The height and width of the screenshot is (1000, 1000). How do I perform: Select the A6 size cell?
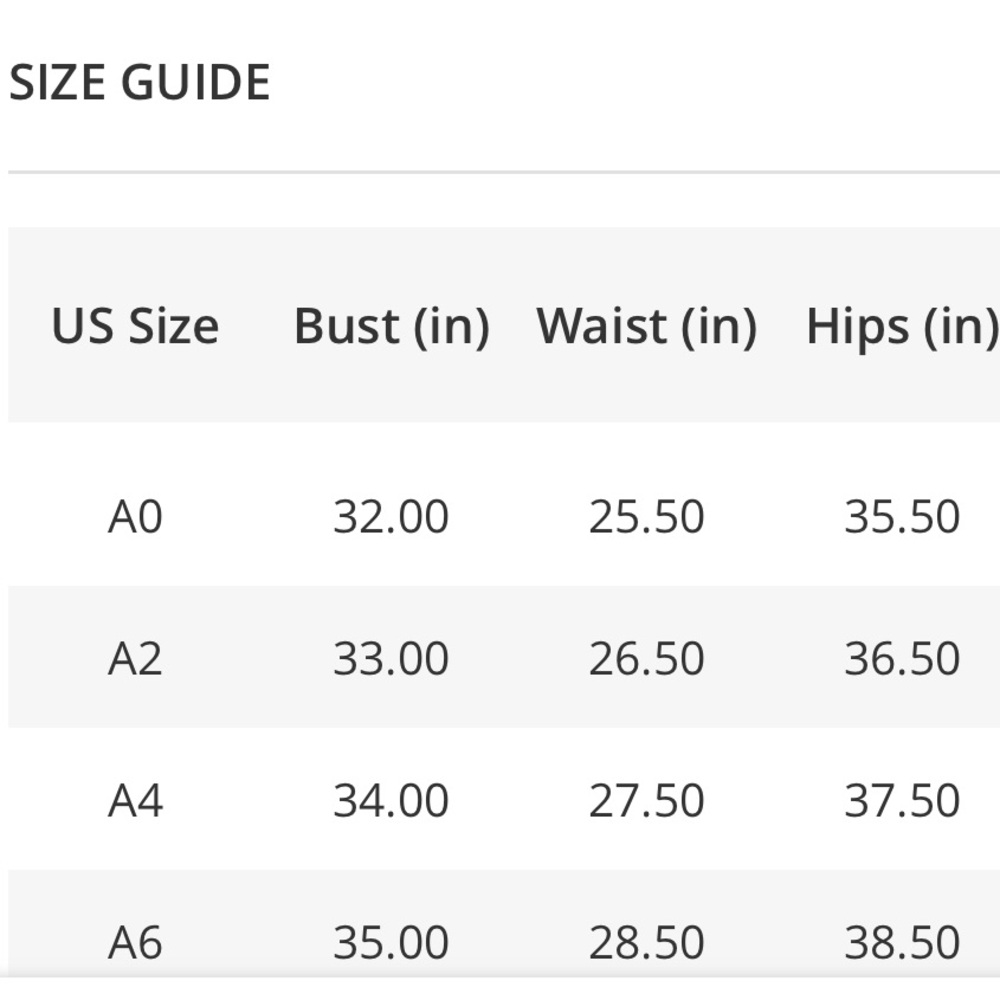[135, 942]
